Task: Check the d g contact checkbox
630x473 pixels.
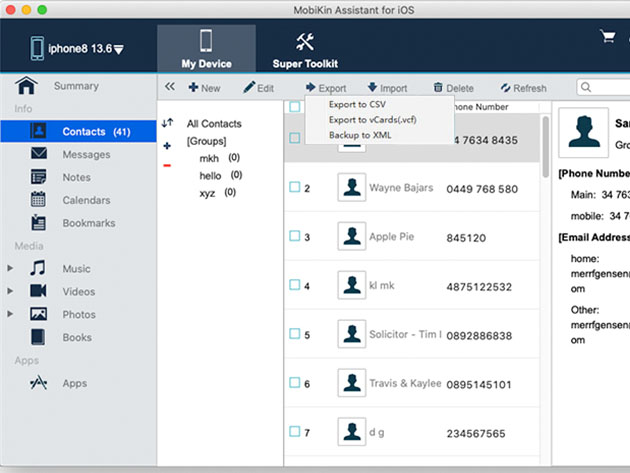Action: 295,432
